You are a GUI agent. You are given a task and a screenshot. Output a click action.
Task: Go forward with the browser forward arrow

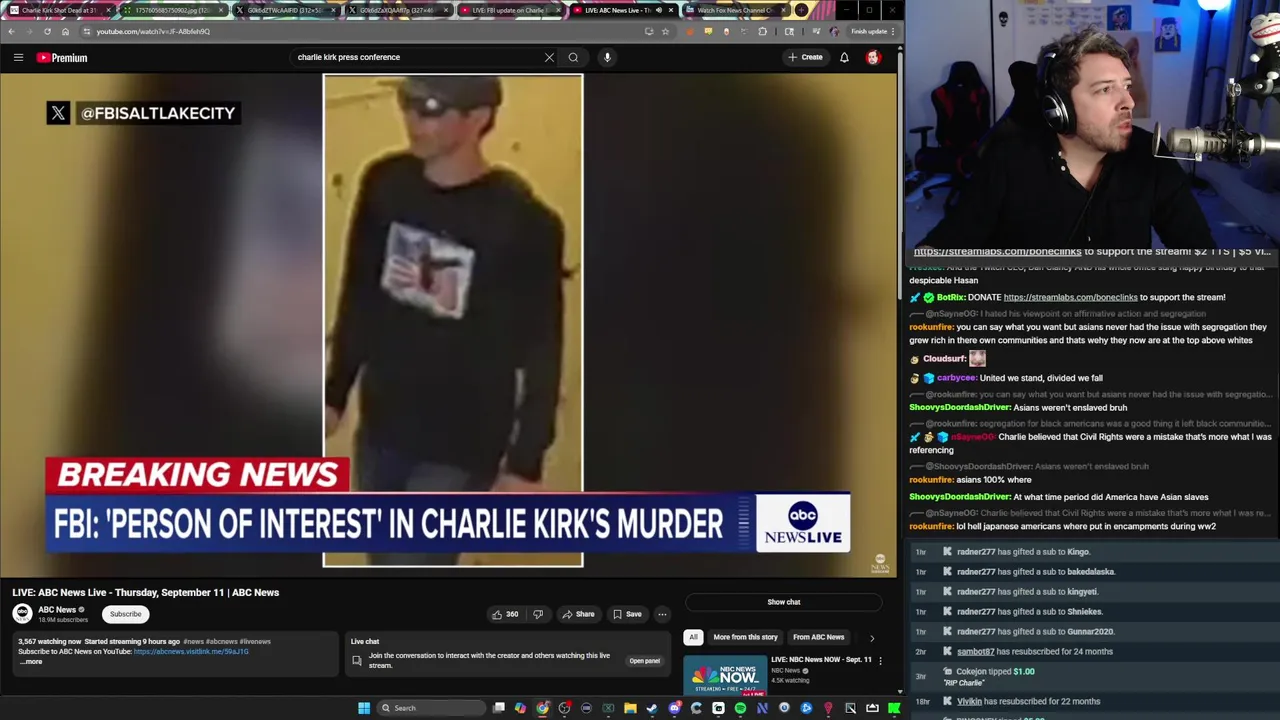[x=29, y=31]
